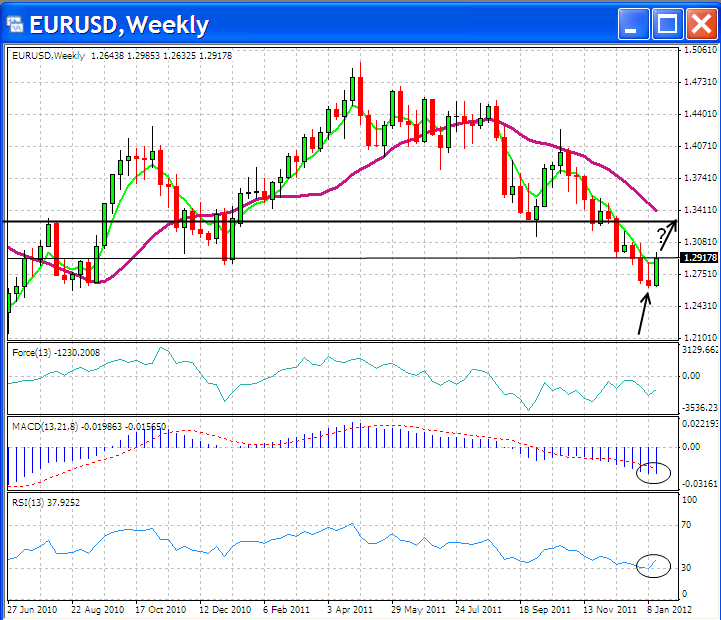721x620 pixels.
Task: Click the 1.44010 price scale value
Action: coord(700,114)
